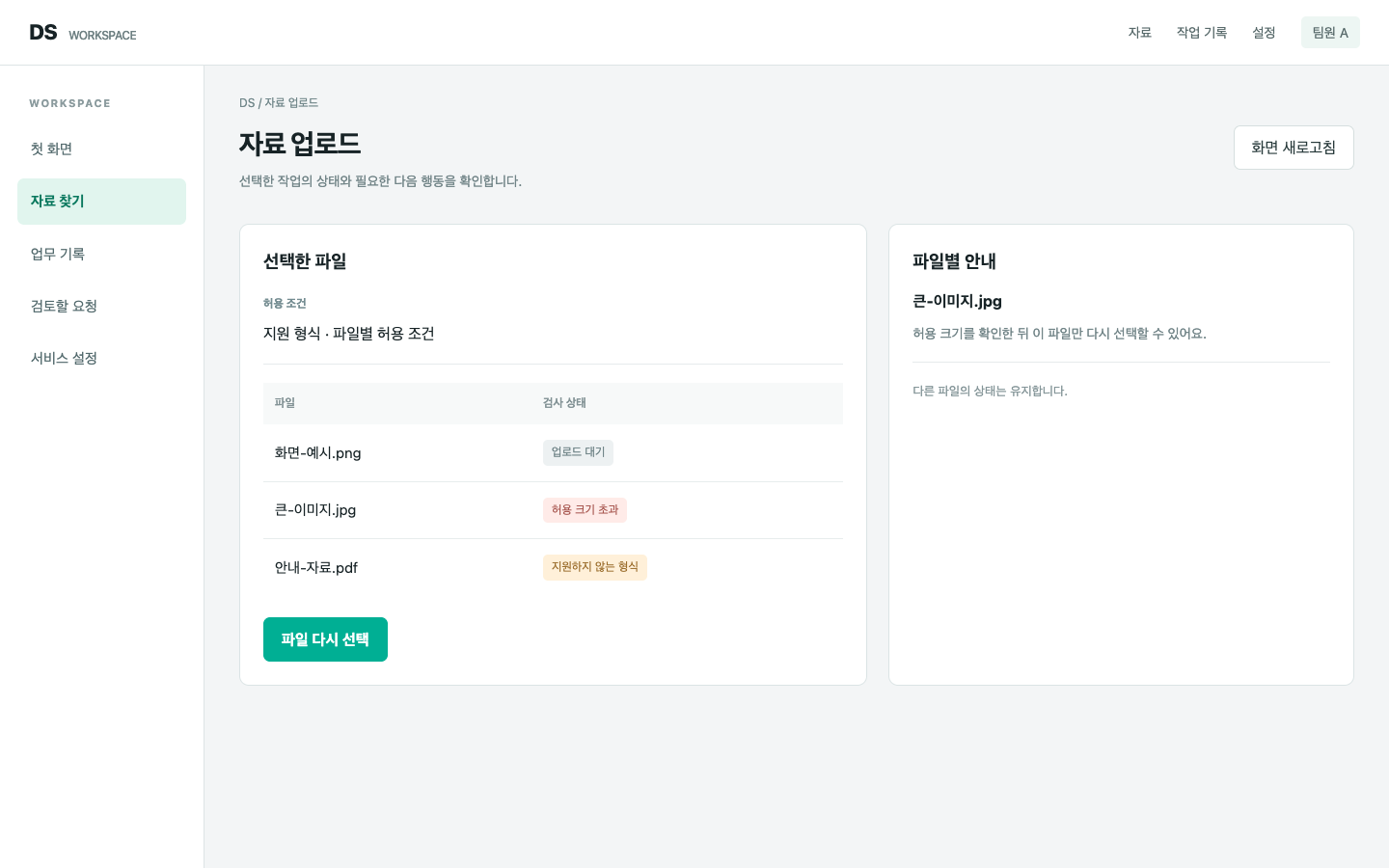Click the 화면 새로고침 button

[x=1294, y=148]
